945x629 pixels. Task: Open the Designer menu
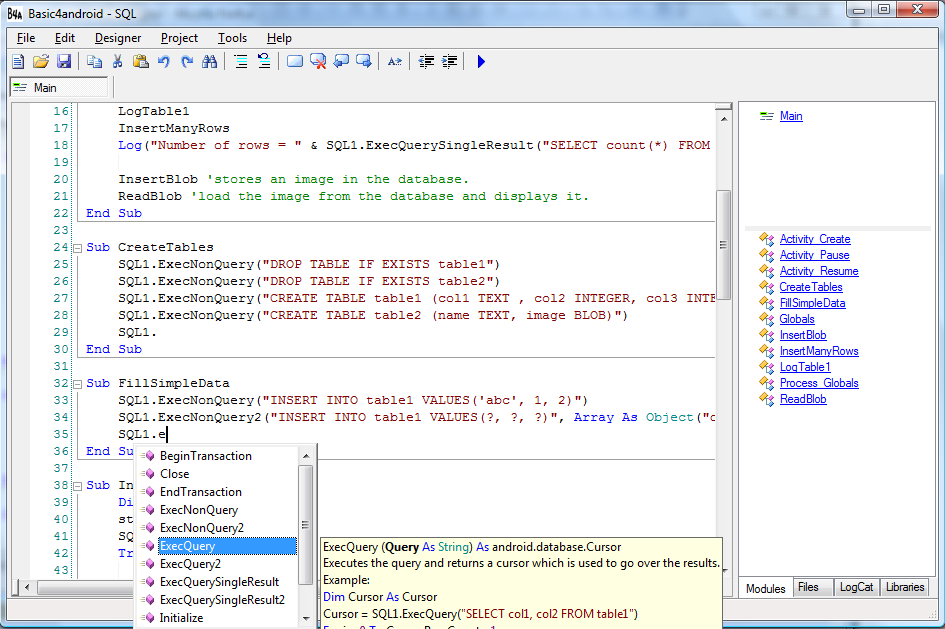coord(118,38)
